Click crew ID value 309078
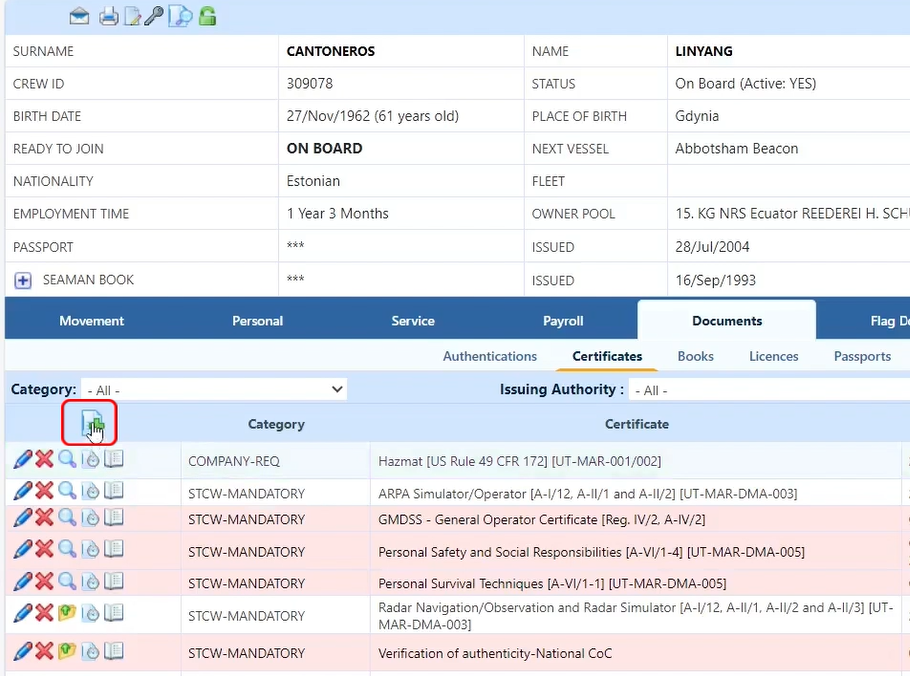 click(x=310, y=84)
